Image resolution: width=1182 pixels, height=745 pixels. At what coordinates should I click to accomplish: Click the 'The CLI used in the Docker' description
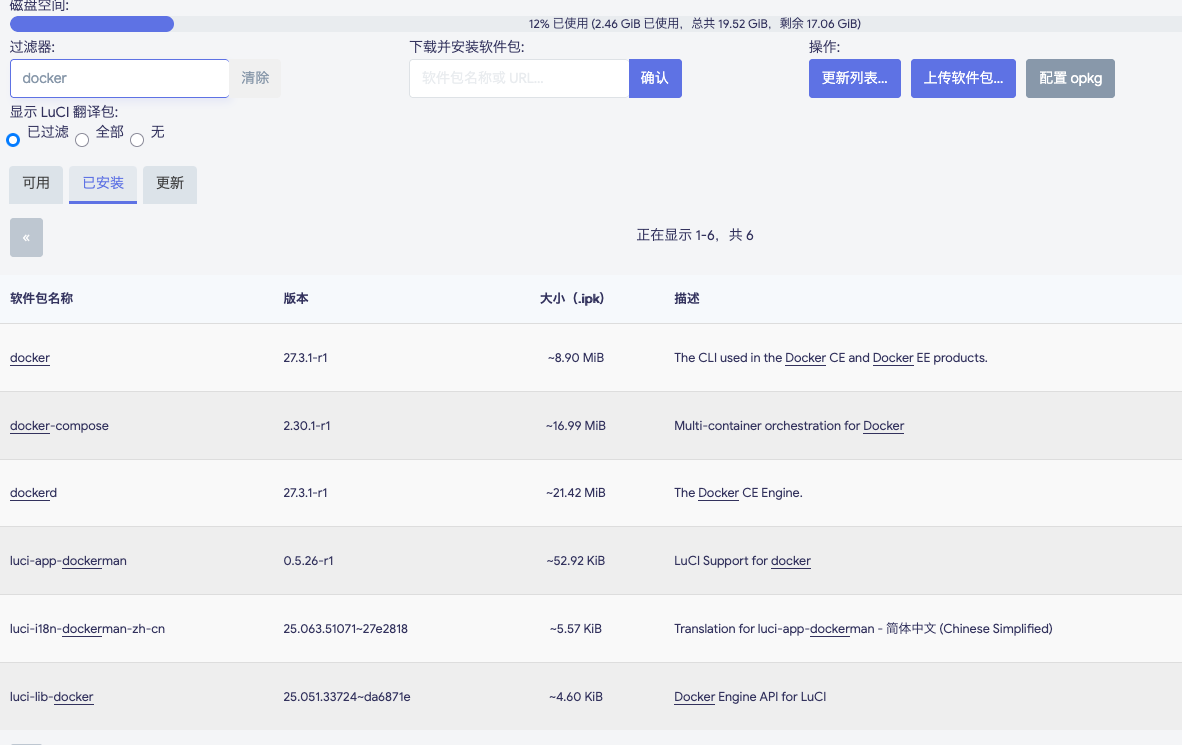click(831, 358)
